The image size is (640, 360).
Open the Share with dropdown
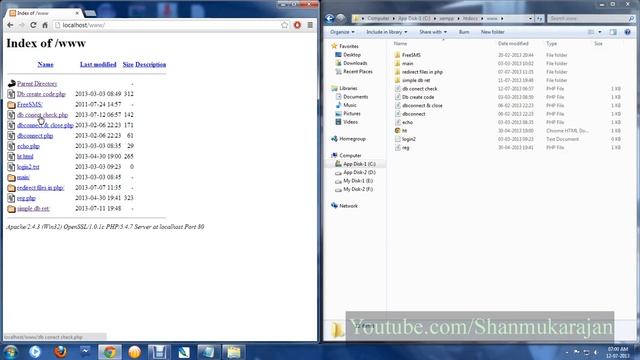[x=433, y=32]
